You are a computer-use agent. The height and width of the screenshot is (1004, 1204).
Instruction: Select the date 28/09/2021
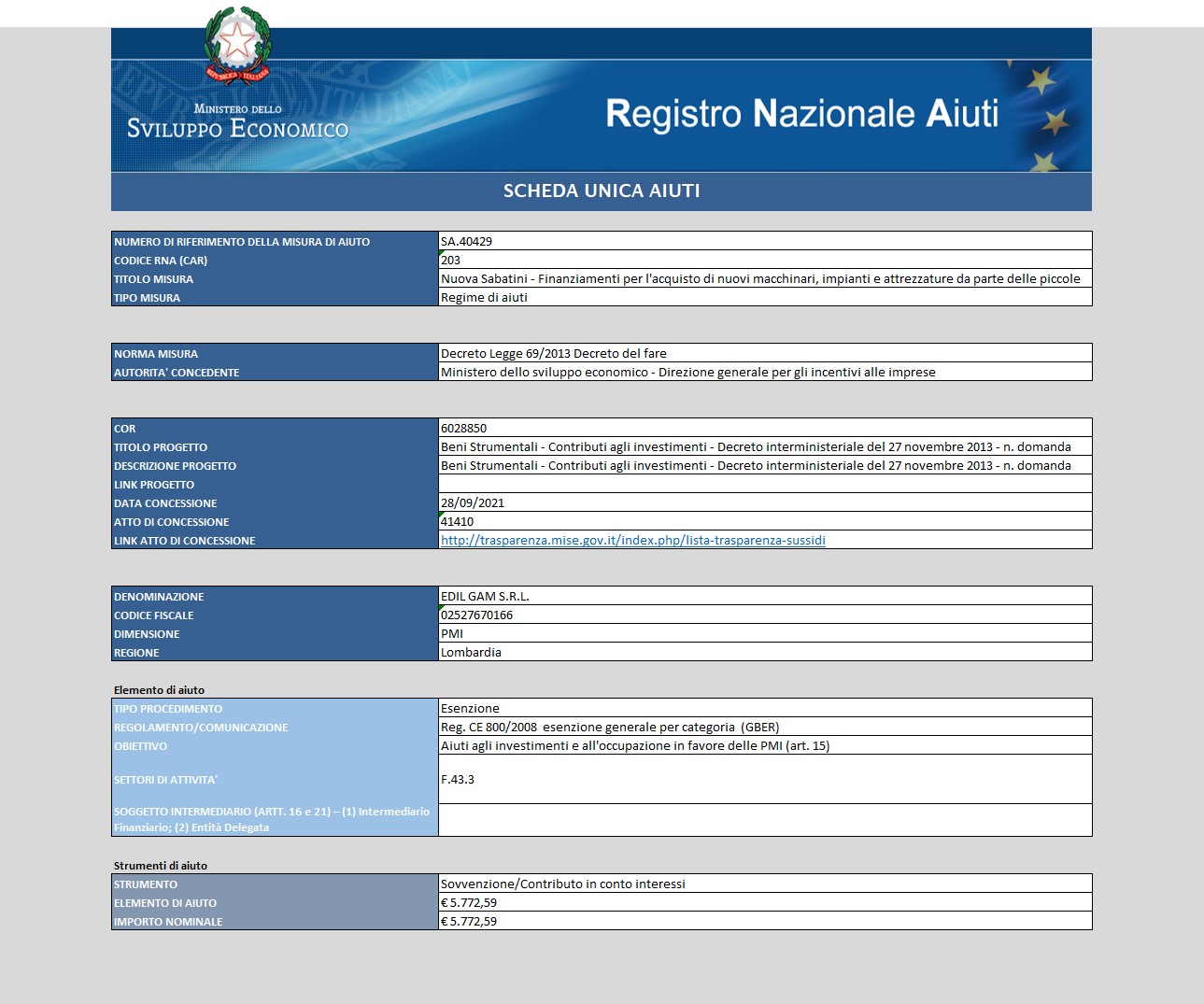[765, 502]
